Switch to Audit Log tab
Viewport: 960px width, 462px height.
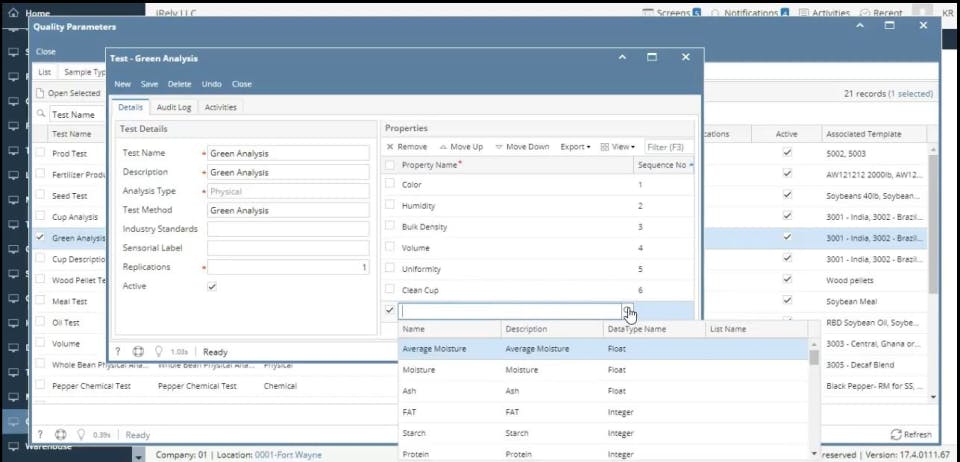tap(174, 107)
